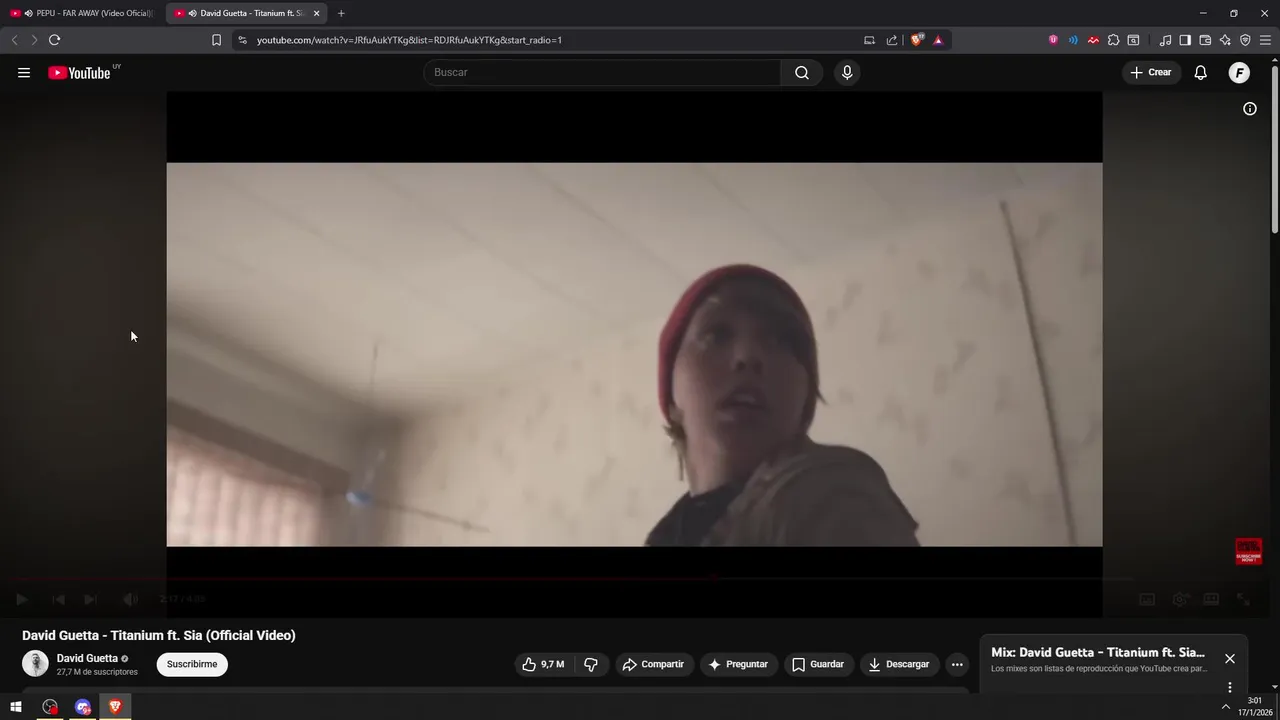Viewport: 1280px width, 720px height.
Task: Toggle subtitles in the player
Action: pos(1147,599)
